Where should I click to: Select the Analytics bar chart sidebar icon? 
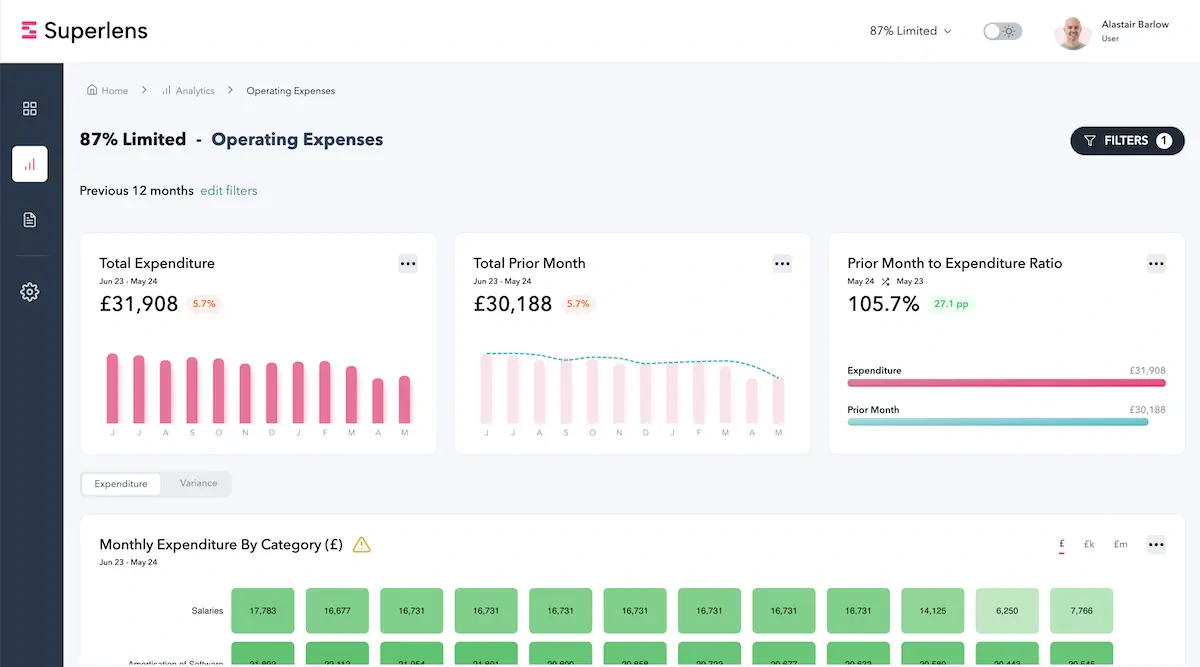[30, 164]
